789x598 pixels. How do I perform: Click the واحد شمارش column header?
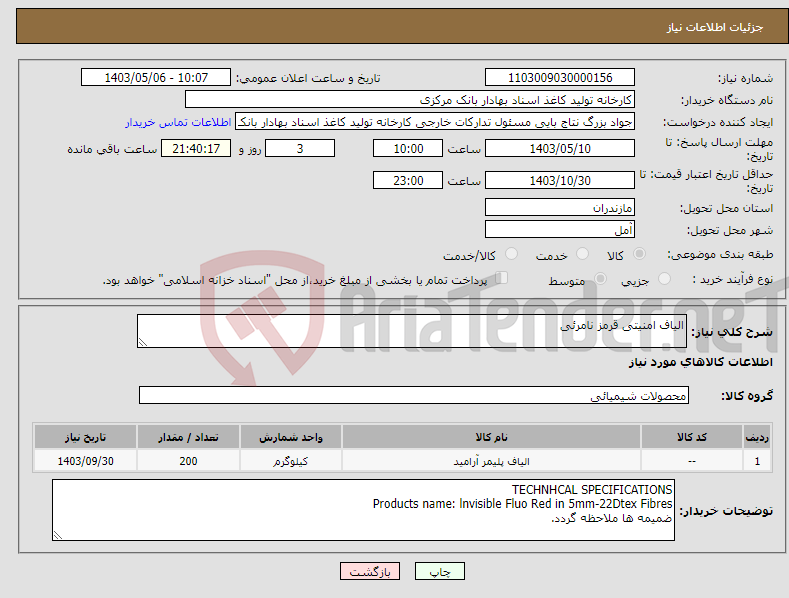click(x=291, y=437)
